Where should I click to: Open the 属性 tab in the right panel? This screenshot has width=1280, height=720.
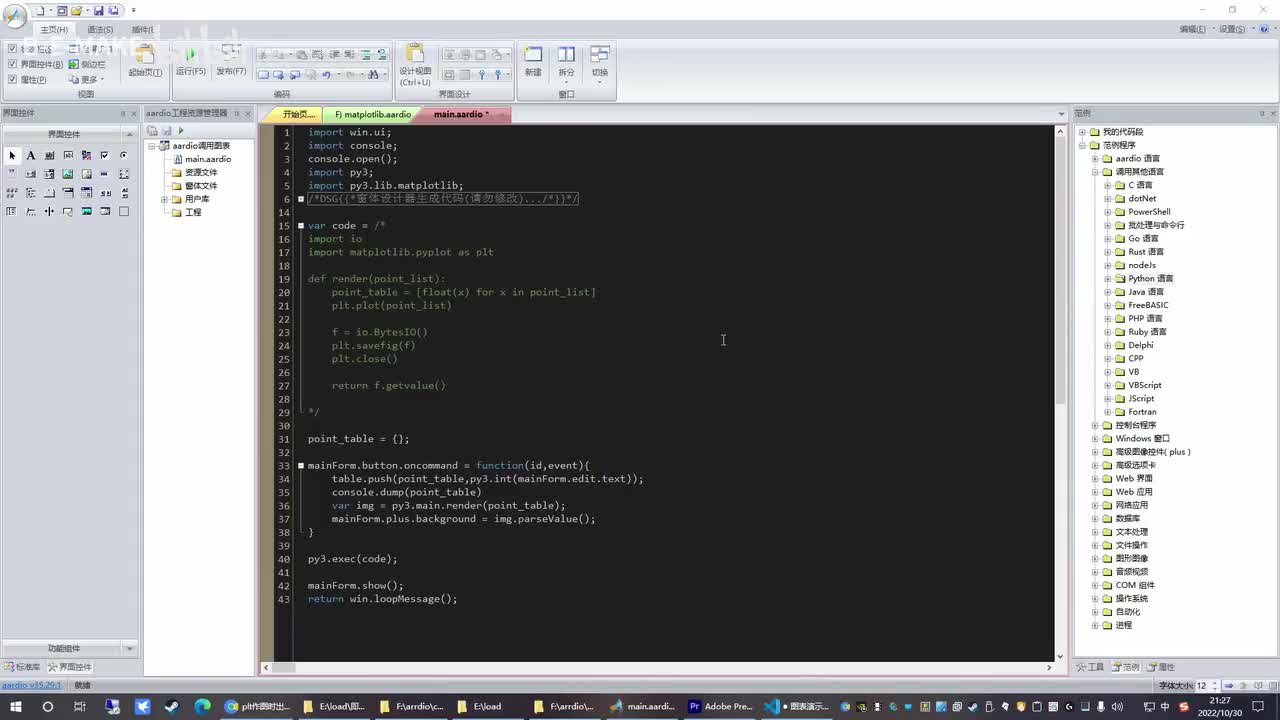1161,667
